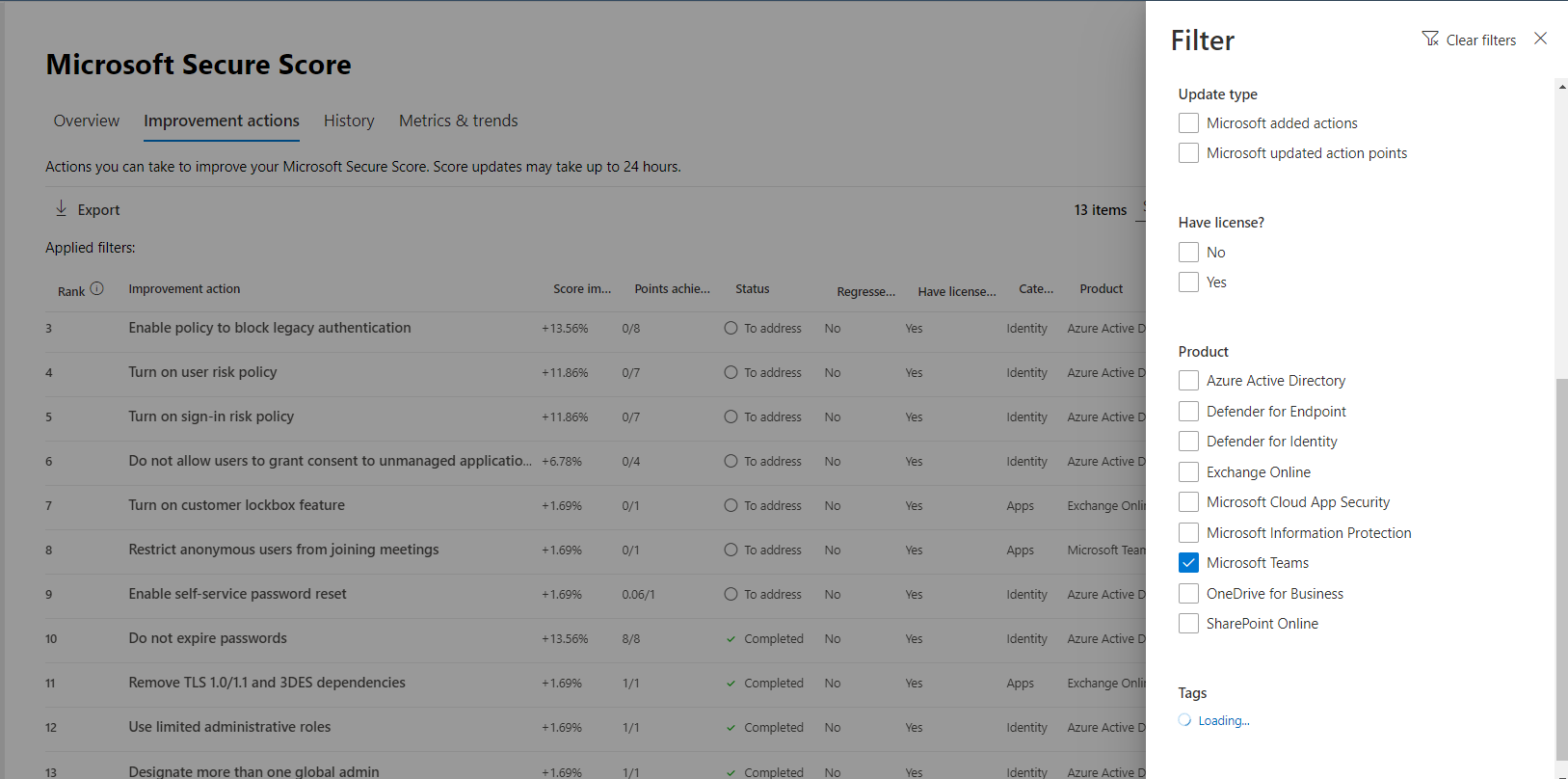The height and width of the screenshot is (779, 1568).
Task: Click the Tags Loading indicator
Action: tap(1214, 720)
